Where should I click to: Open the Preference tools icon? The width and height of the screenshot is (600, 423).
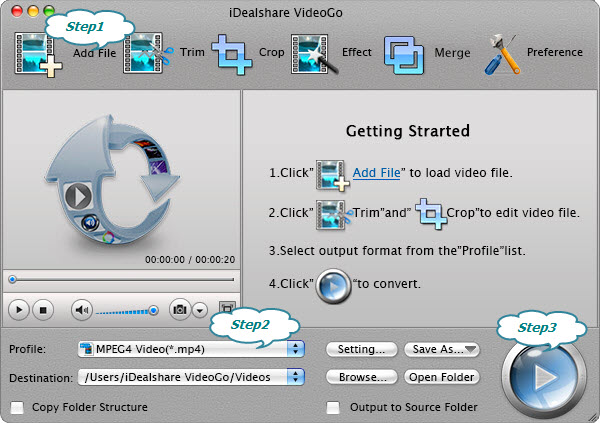(503, 54)
